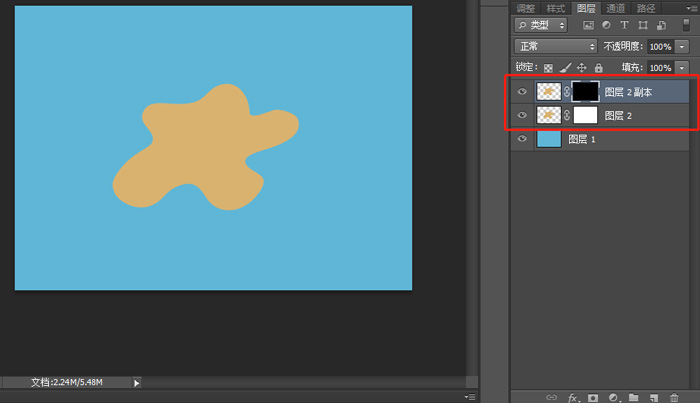Click the create new layer icon
Image resolution: width=700 pixels, height=403 pixels.
click(x=652, y=397)
